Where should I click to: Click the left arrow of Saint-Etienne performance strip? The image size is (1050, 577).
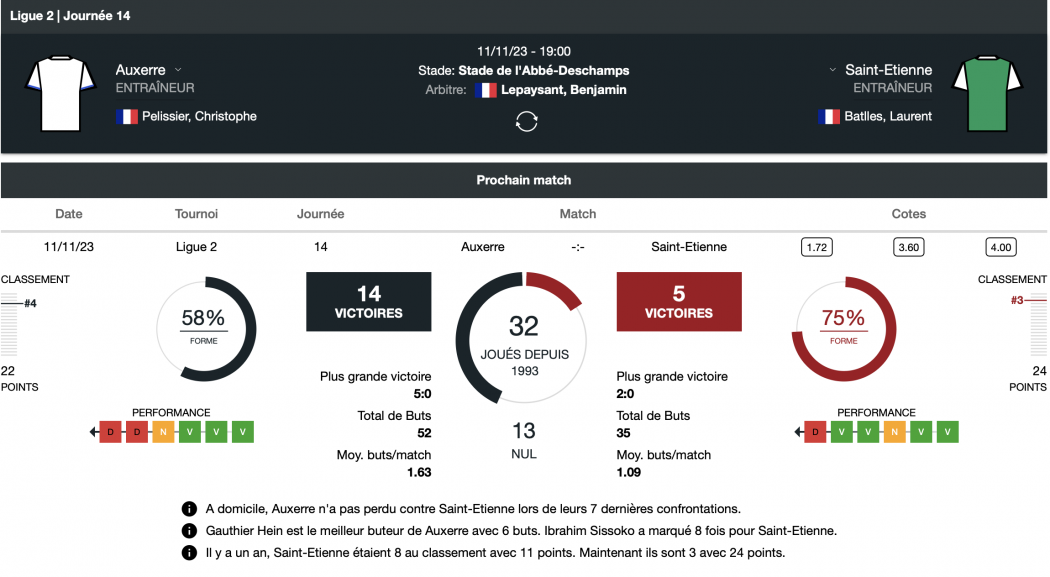(x=799, y=432)
